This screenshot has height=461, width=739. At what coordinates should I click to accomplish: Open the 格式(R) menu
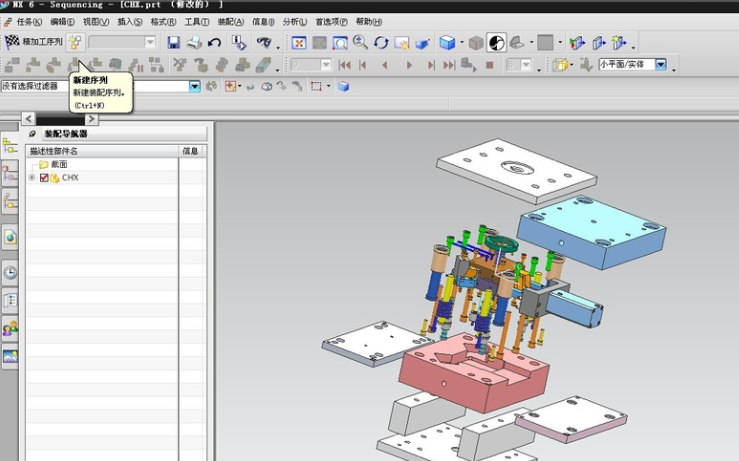coord(163,21)
